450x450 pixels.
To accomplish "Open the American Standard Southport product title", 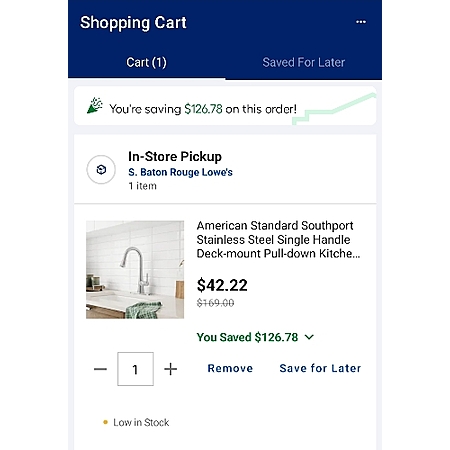I will click(278, 240).
